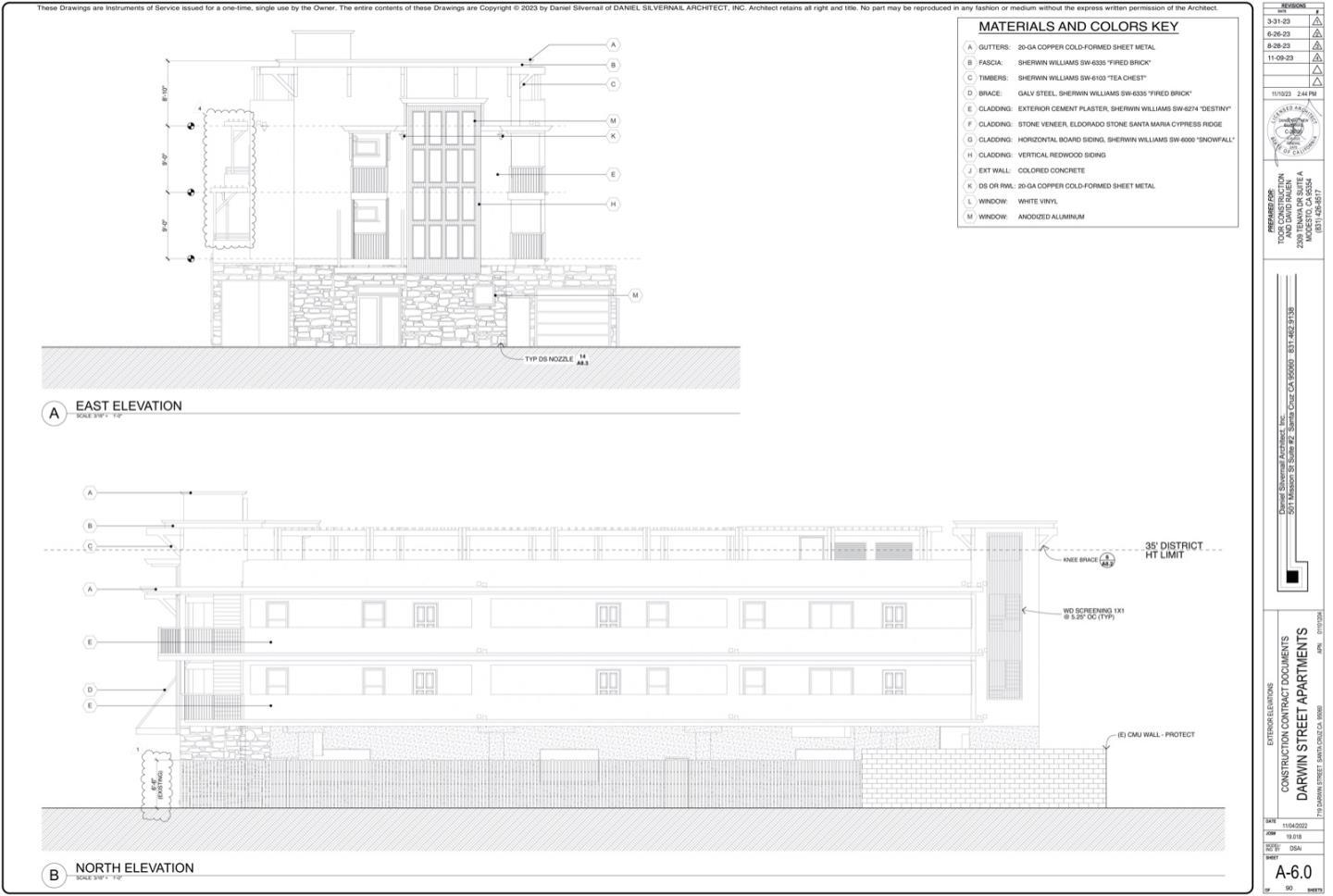
Task: Click the 14/A8.3 detail reference bubble
Action: click(582, 360)
